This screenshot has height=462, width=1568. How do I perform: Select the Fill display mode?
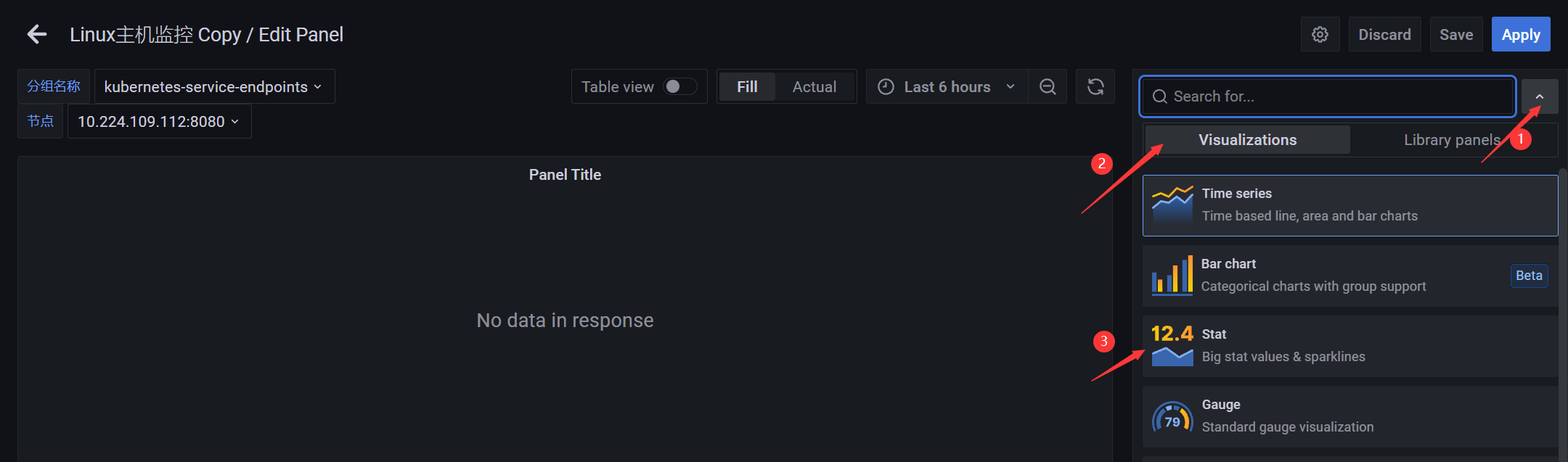coord(747,87)
